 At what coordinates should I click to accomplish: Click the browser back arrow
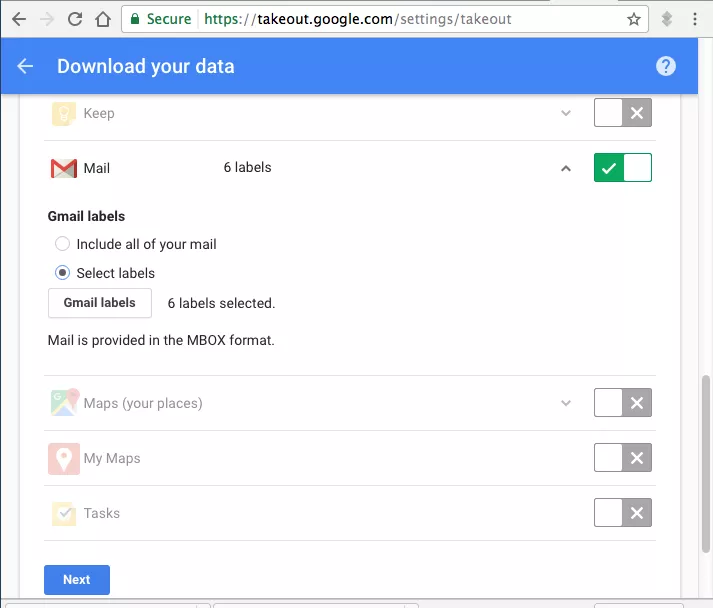coord(19,19)
